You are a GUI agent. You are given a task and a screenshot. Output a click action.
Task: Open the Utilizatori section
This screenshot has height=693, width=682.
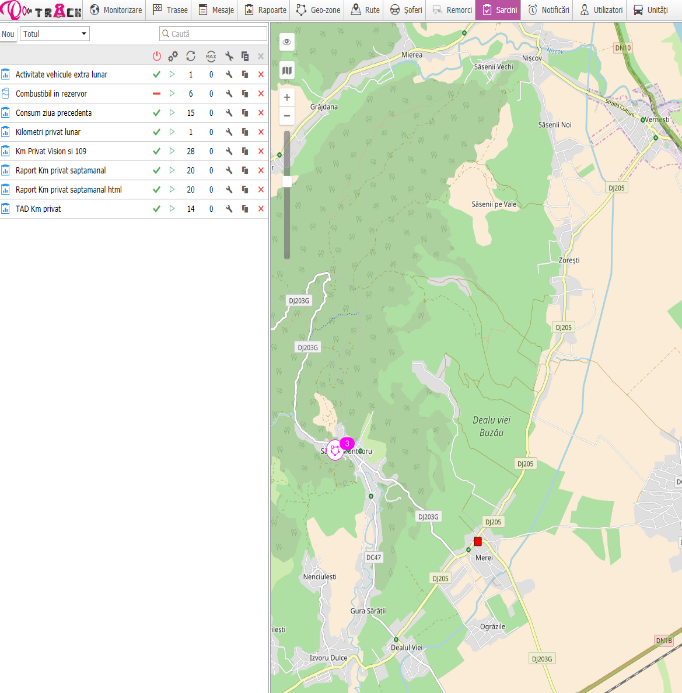click(x=602, y=10)
